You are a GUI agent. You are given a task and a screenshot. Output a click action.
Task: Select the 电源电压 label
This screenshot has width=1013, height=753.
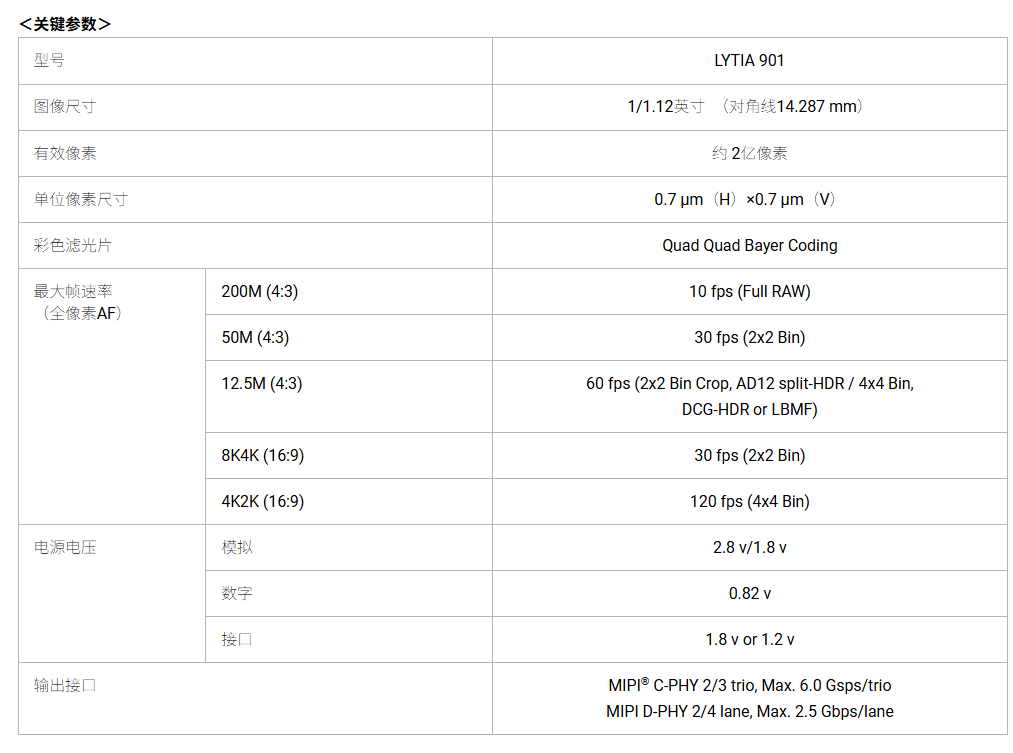[x=65, y=548]
